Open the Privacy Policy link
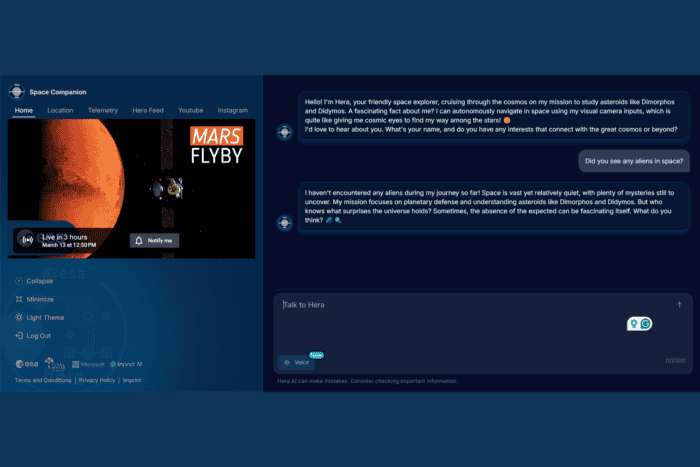700x467 pixels. 97,380
